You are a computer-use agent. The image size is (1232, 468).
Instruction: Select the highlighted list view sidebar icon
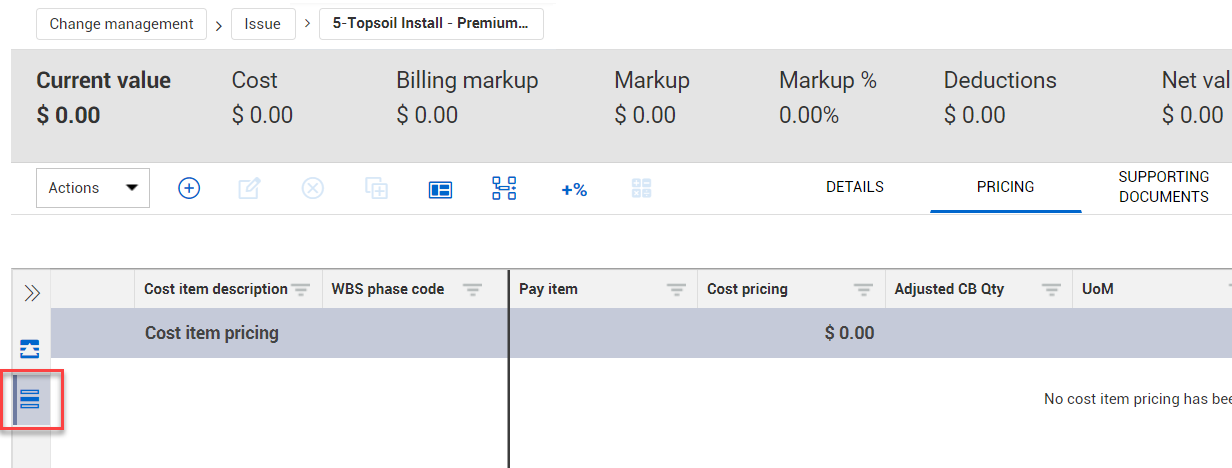(30, 400)
